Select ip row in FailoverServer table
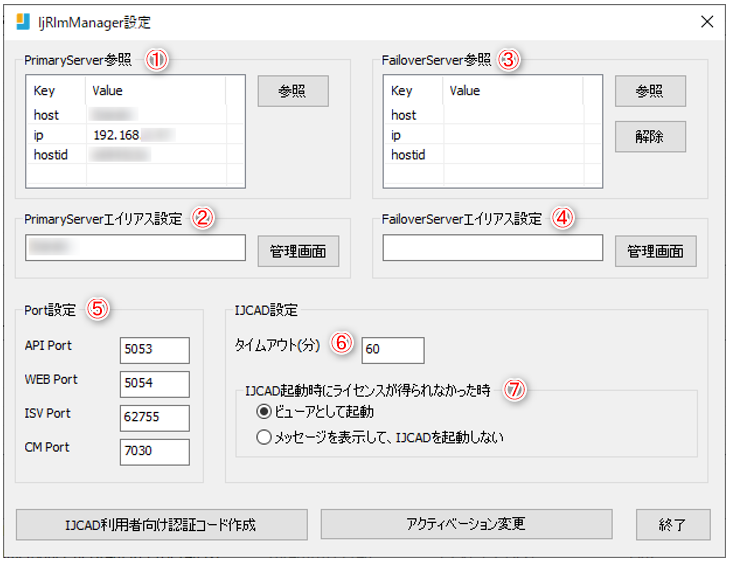Screen dimensions: 734x566 click(x=492, y=134)
